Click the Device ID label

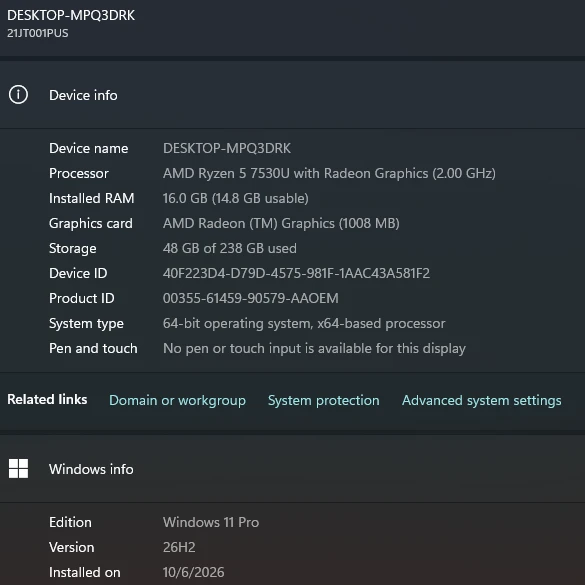78,273
